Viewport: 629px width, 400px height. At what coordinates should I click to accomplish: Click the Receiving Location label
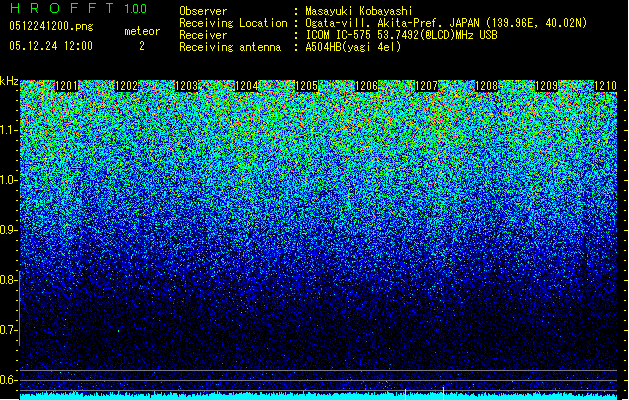[233, 24]
